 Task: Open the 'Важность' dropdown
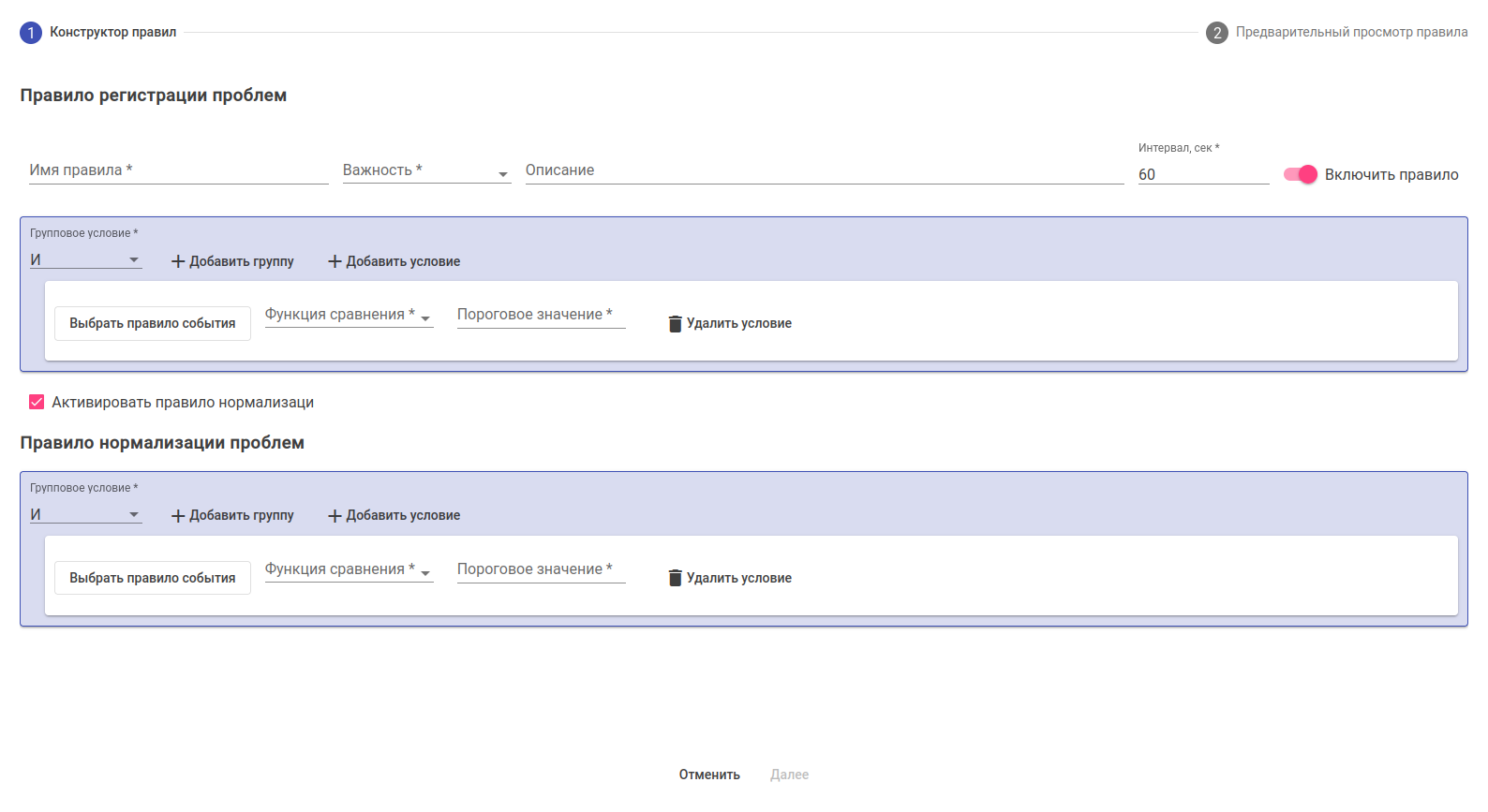[x=426, y=171]
